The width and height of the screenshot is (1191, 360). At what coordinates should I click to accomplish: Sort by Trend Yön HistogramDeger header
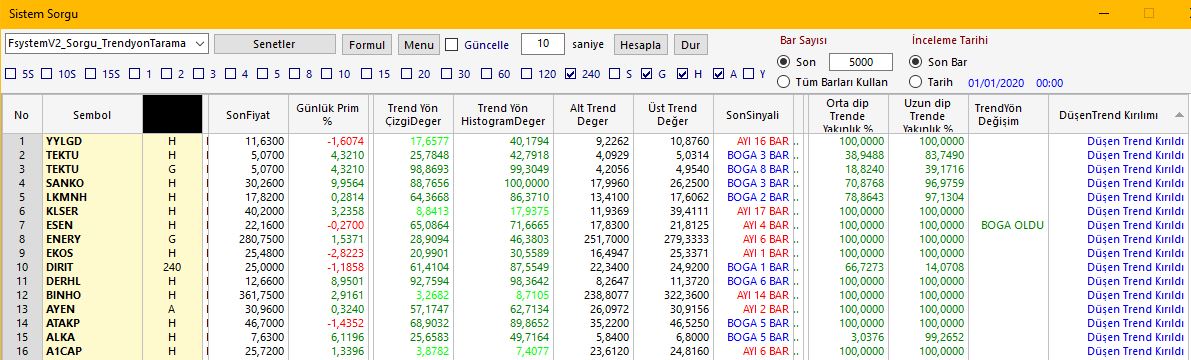tap(504, 115)
